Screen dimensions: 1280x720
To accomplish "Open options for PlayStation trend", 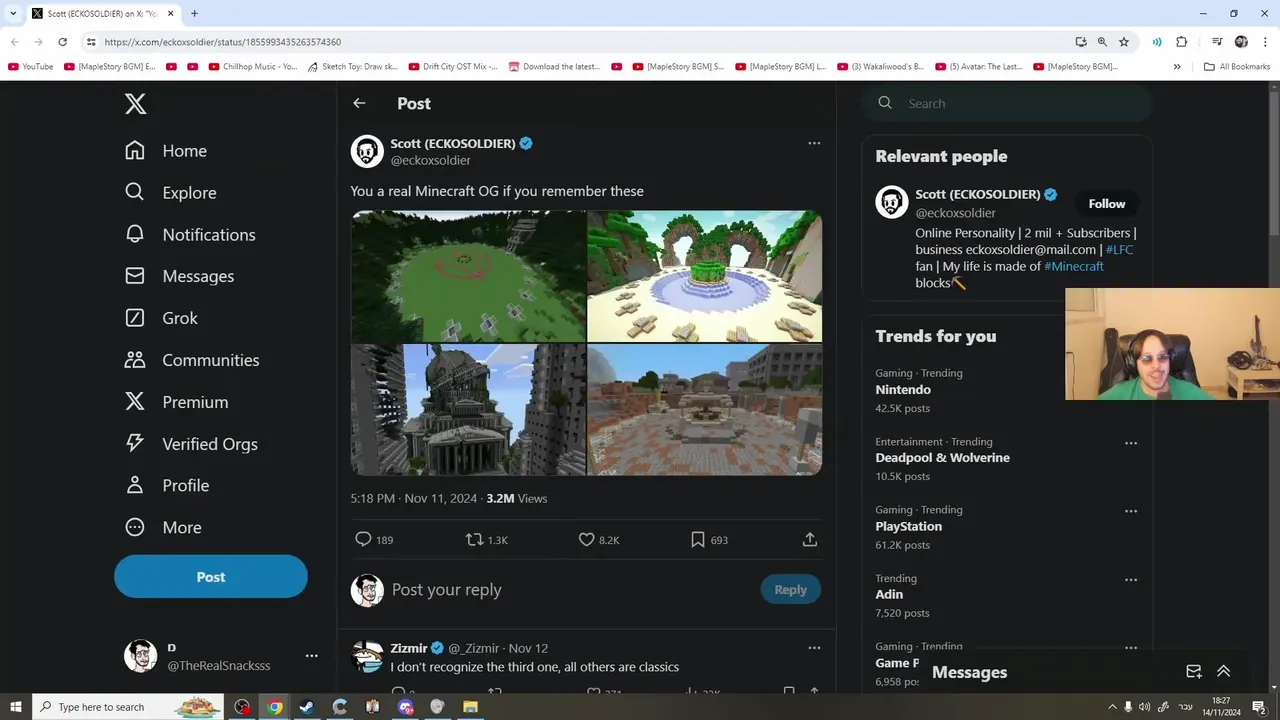I will (1131, 511).
